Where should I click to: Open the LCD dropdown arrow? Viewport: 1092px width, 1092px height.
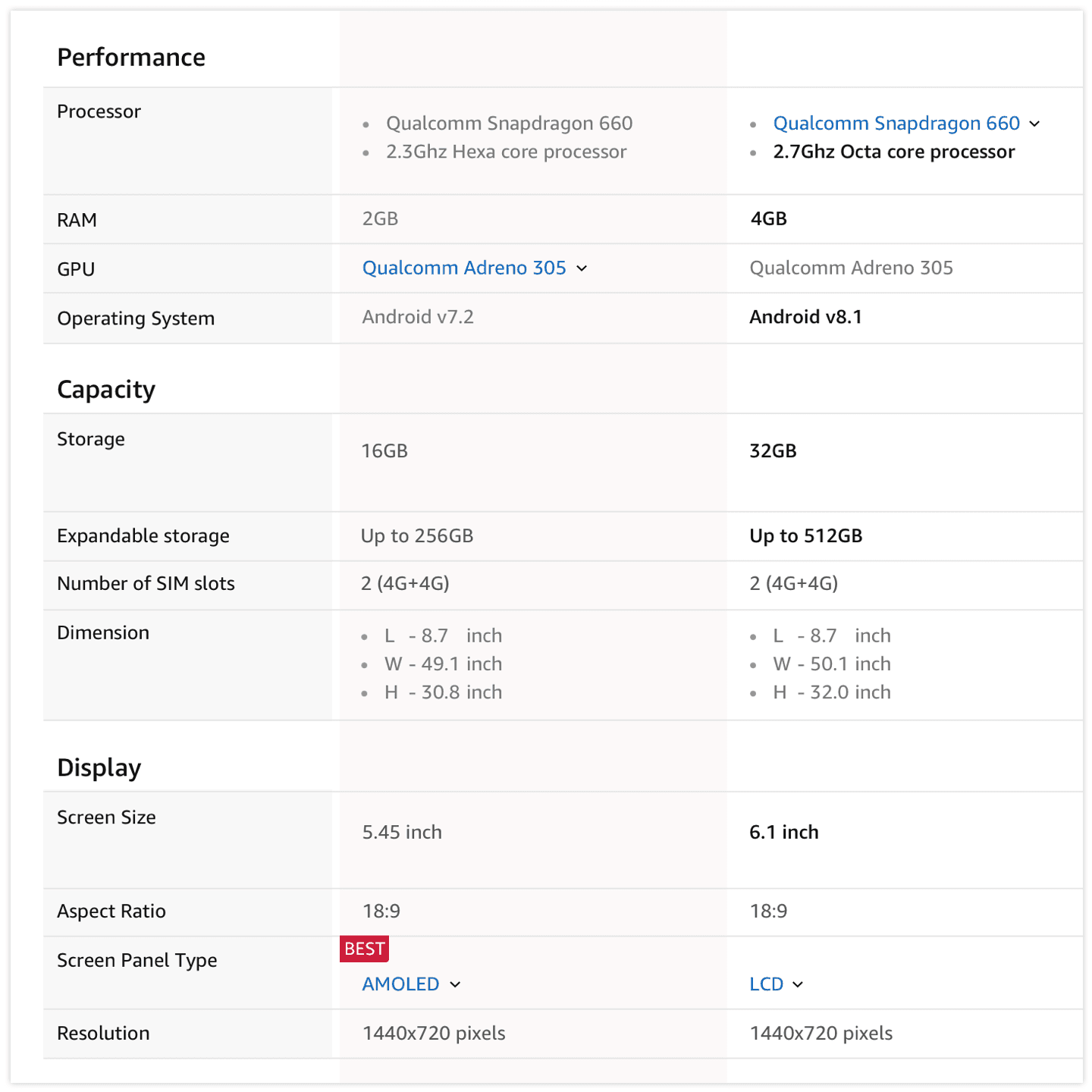tap(798, 984)
